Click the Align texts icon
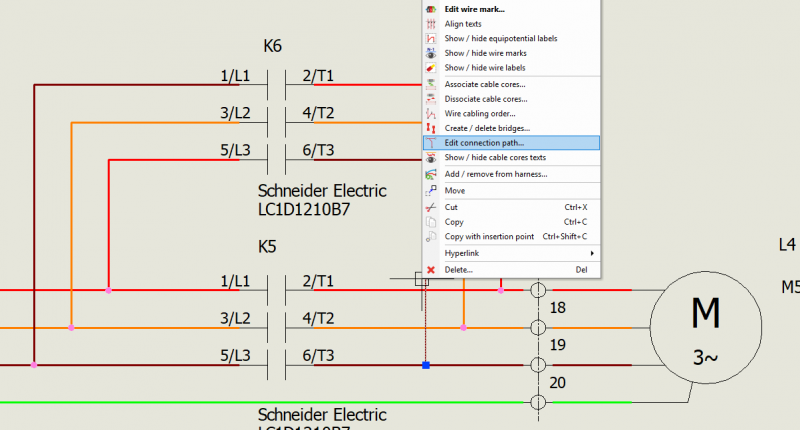 [431, 23]
